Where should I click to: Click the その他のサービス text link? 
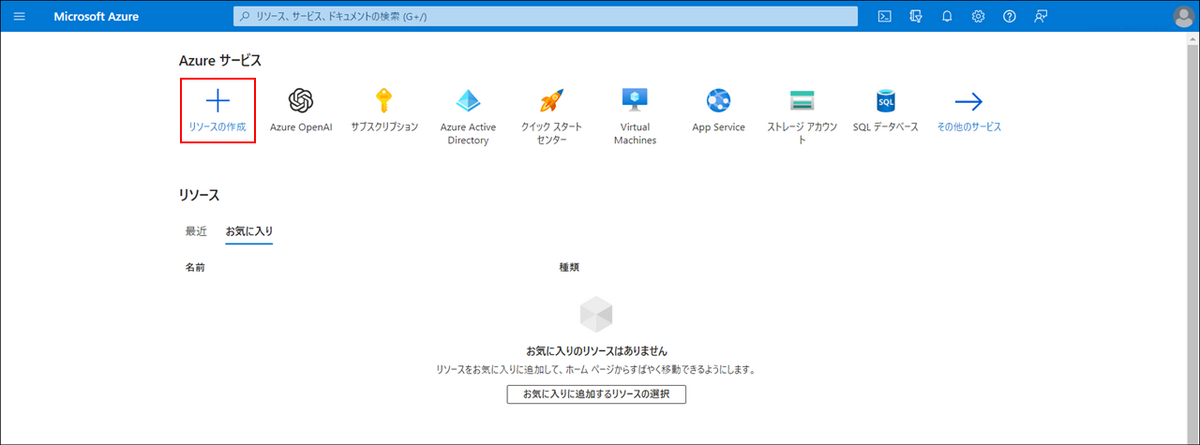969,128
